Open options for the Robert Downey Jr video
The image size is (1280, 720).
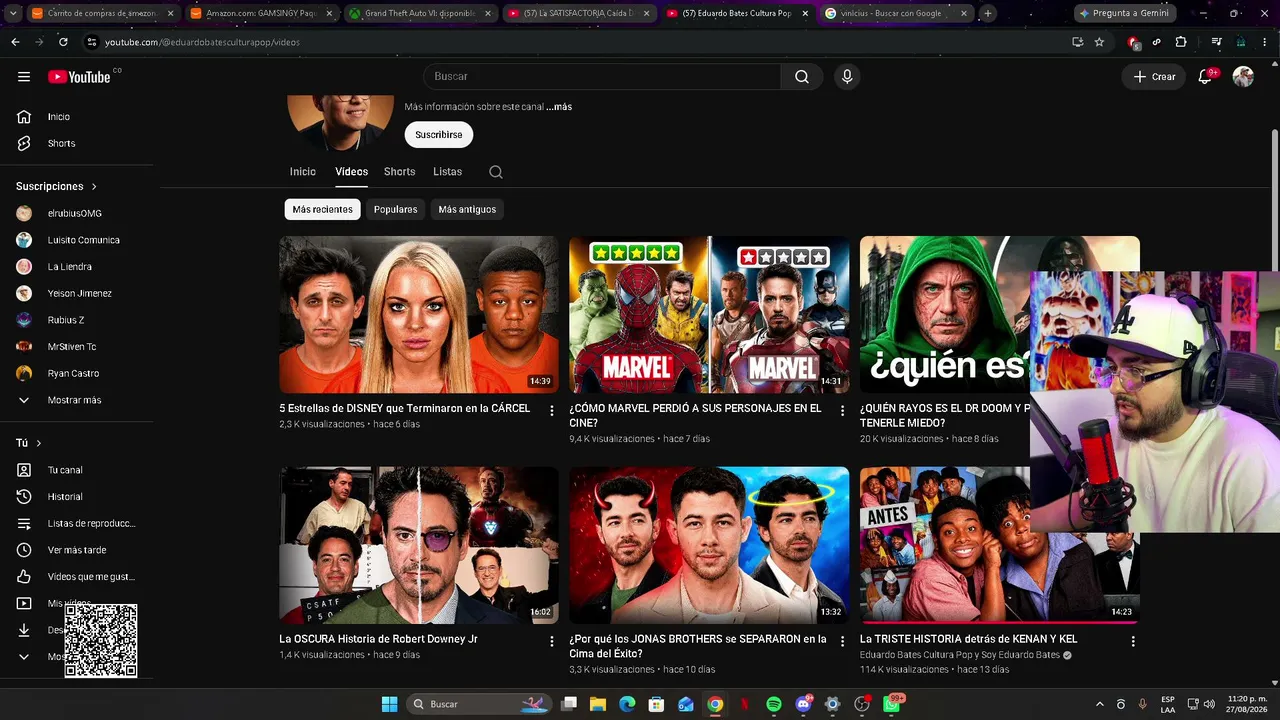click(x=552, y=641)
